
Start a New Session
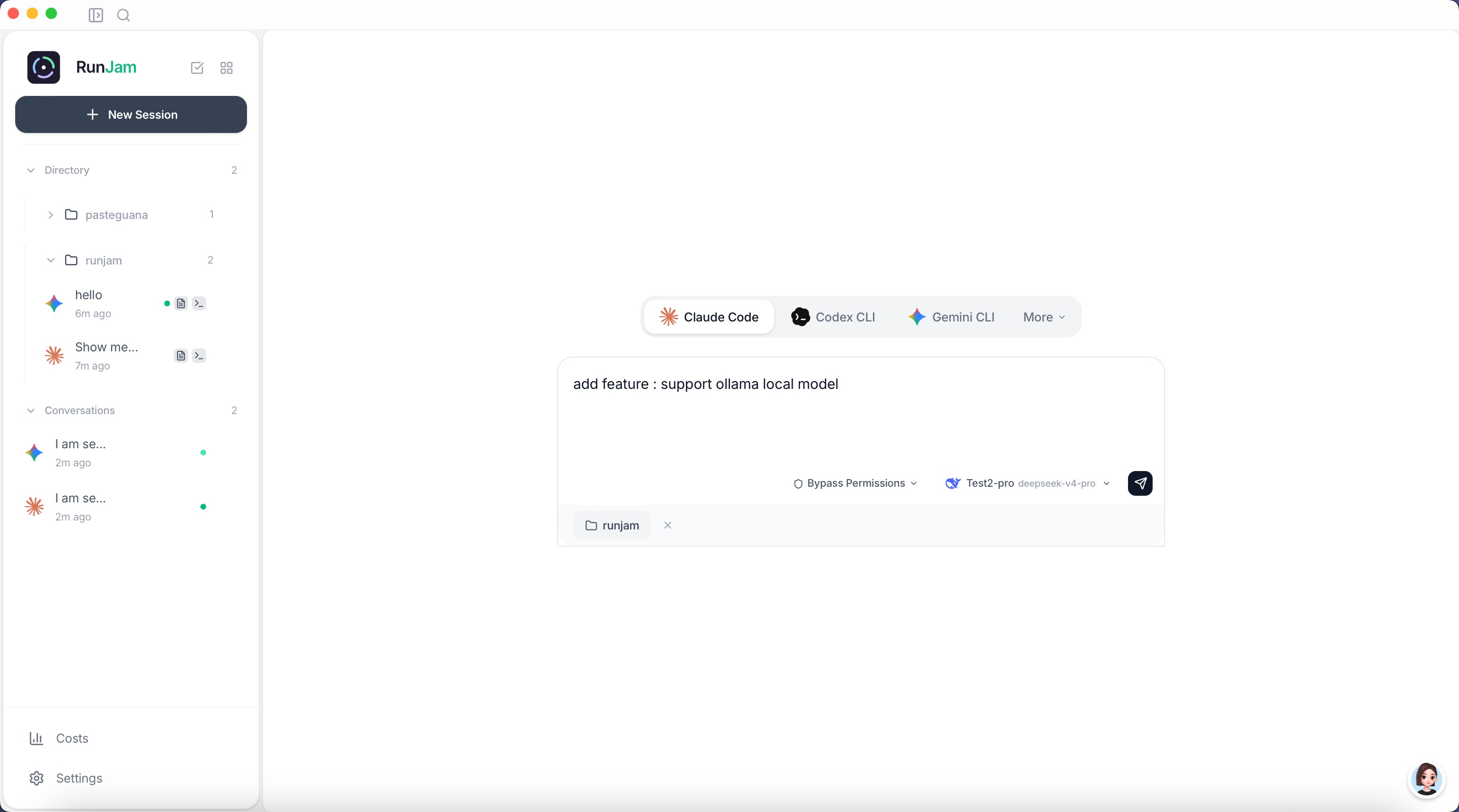tap(131, 114)
